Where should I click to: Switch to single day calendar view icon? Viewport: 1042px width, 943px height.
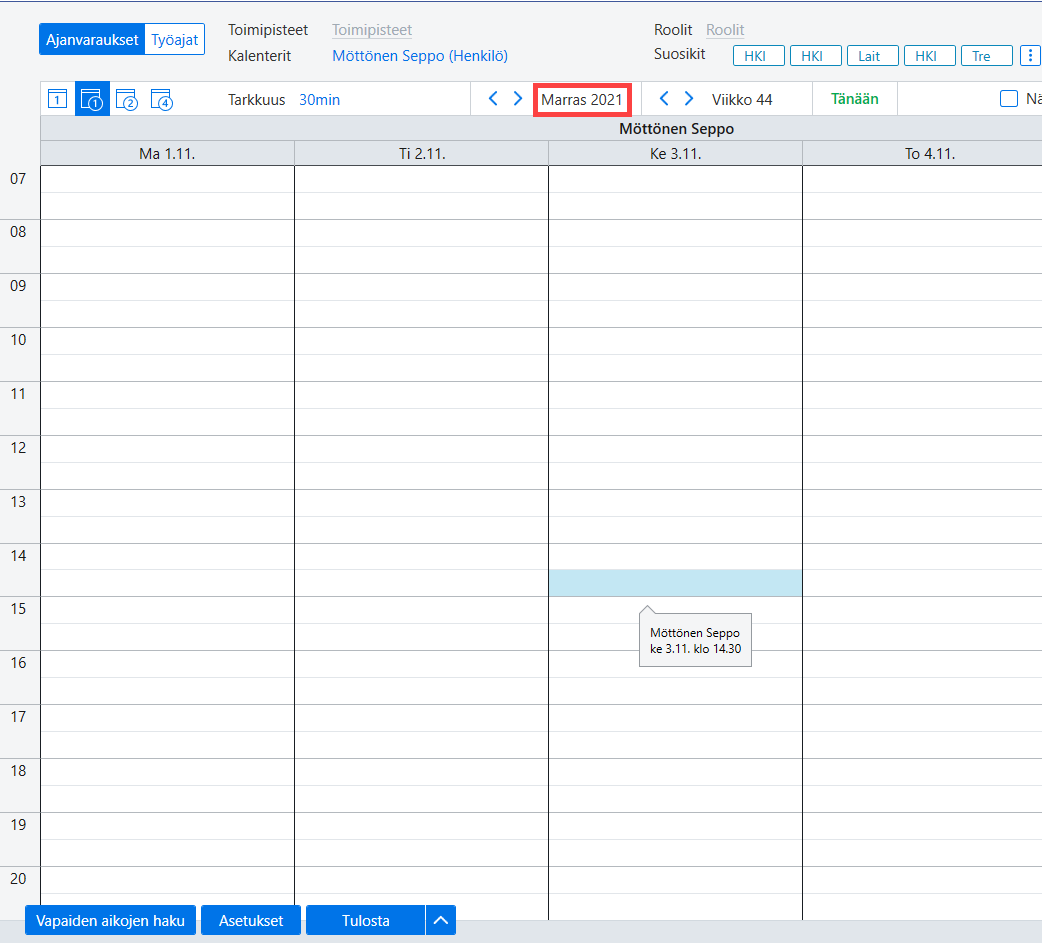coord(58,99)
